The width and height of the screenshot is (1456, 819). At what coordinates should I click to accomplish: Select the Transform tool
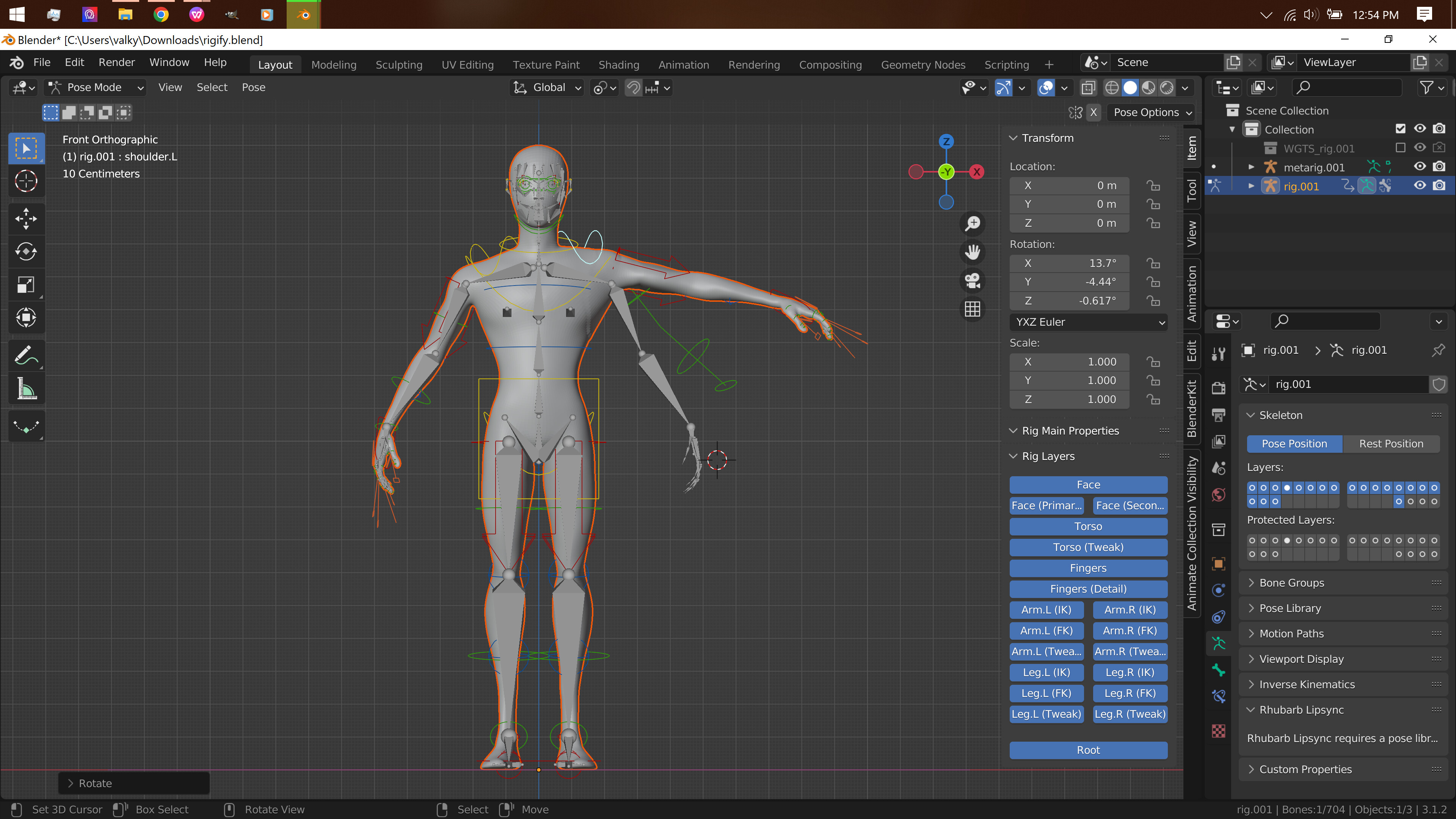(x=26, y=318)
